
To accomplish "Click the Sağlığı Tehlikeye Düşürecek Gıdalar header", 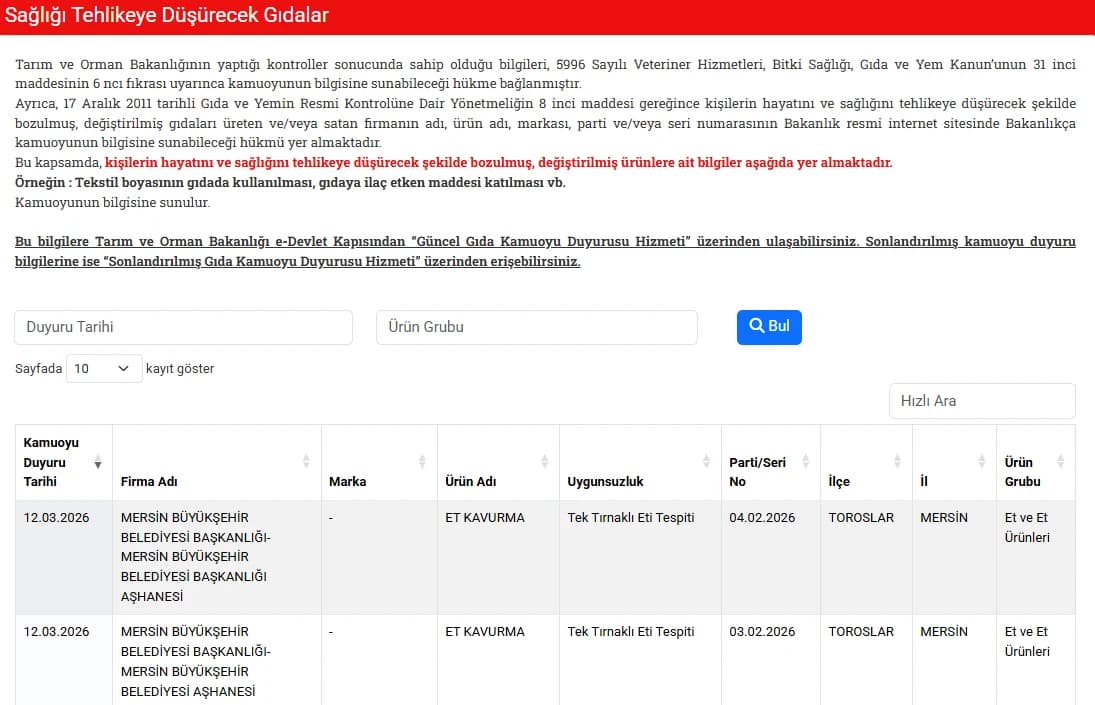I will coord(166,15).
